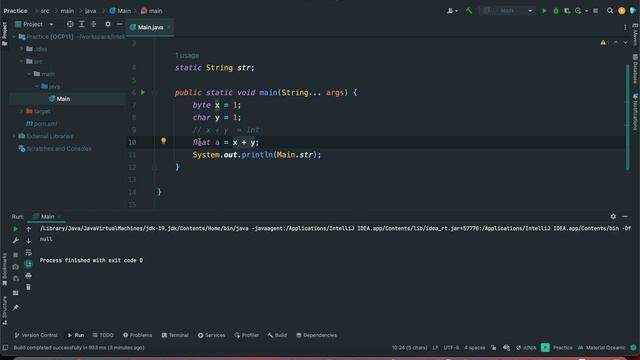Viewport: 640px width, 360px height.
Task: Click the yellow lightbulb quick-fix icon
Action: click(x=163, y=141)
